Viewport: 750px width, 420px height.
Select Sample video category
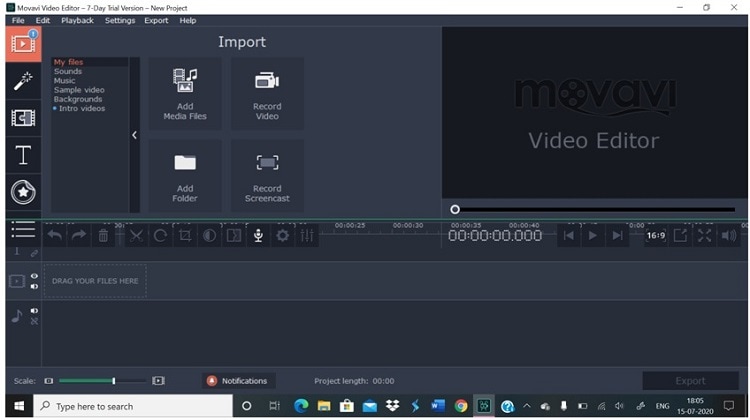pyautogui.click(x=79, y=90)
